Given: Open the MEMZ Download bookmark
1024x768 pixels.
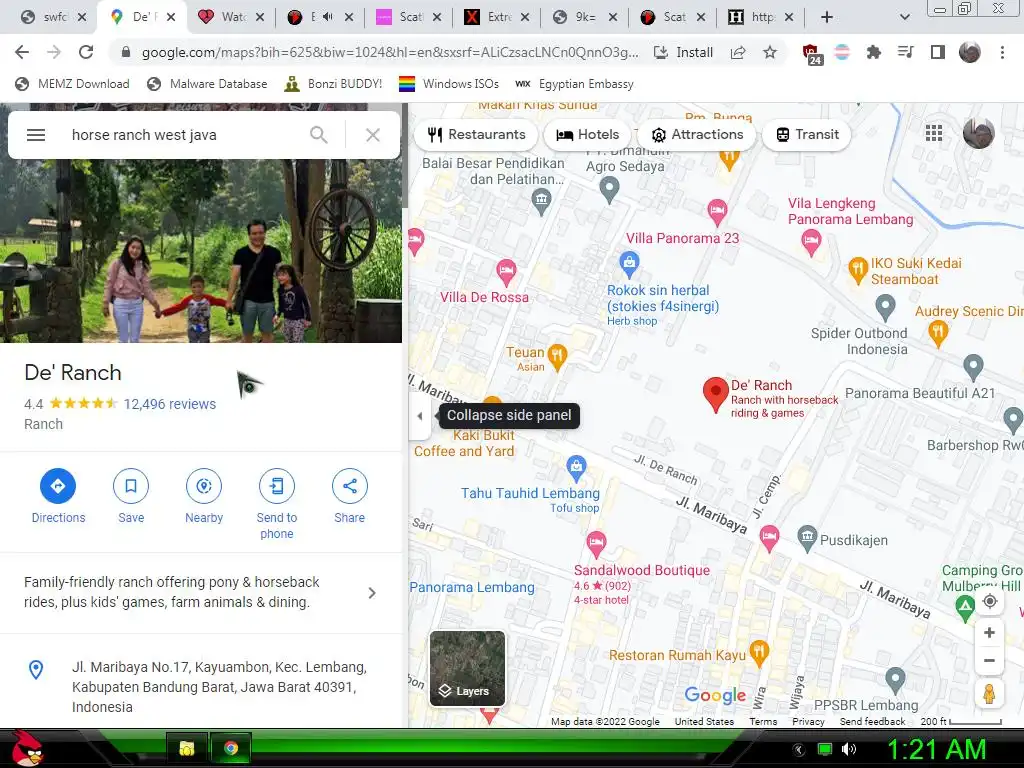Looking at the screenshot, I should [x=72, y=84].
